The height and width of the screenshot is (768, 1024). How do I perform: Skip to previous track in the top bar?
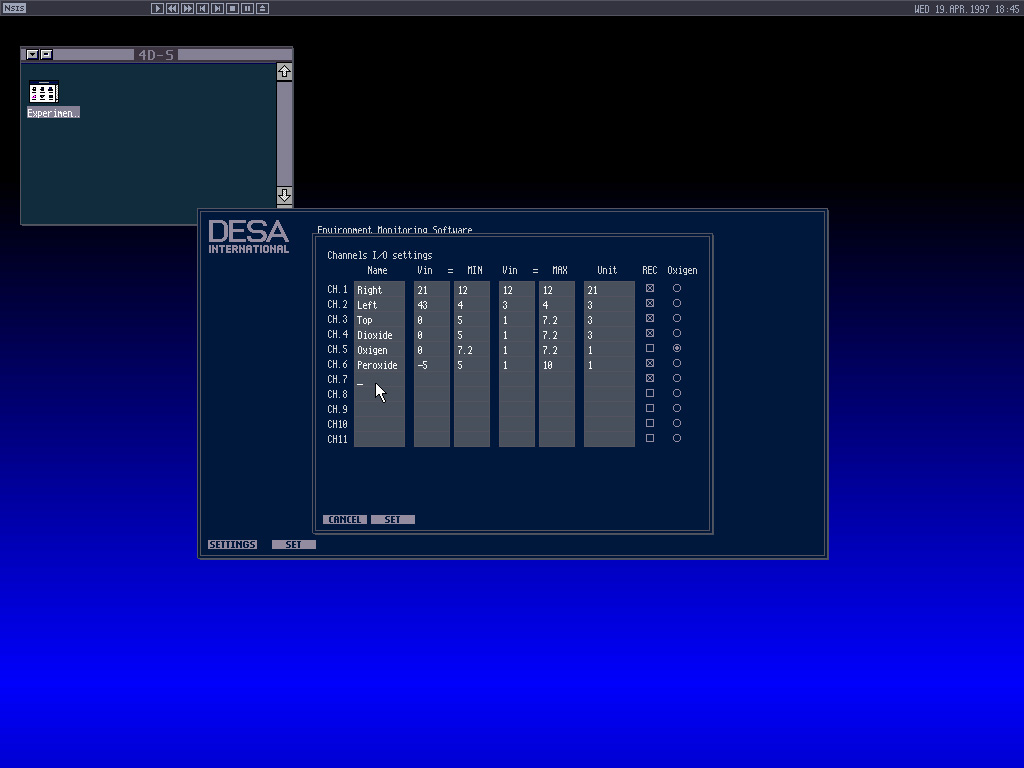[202, 8]
